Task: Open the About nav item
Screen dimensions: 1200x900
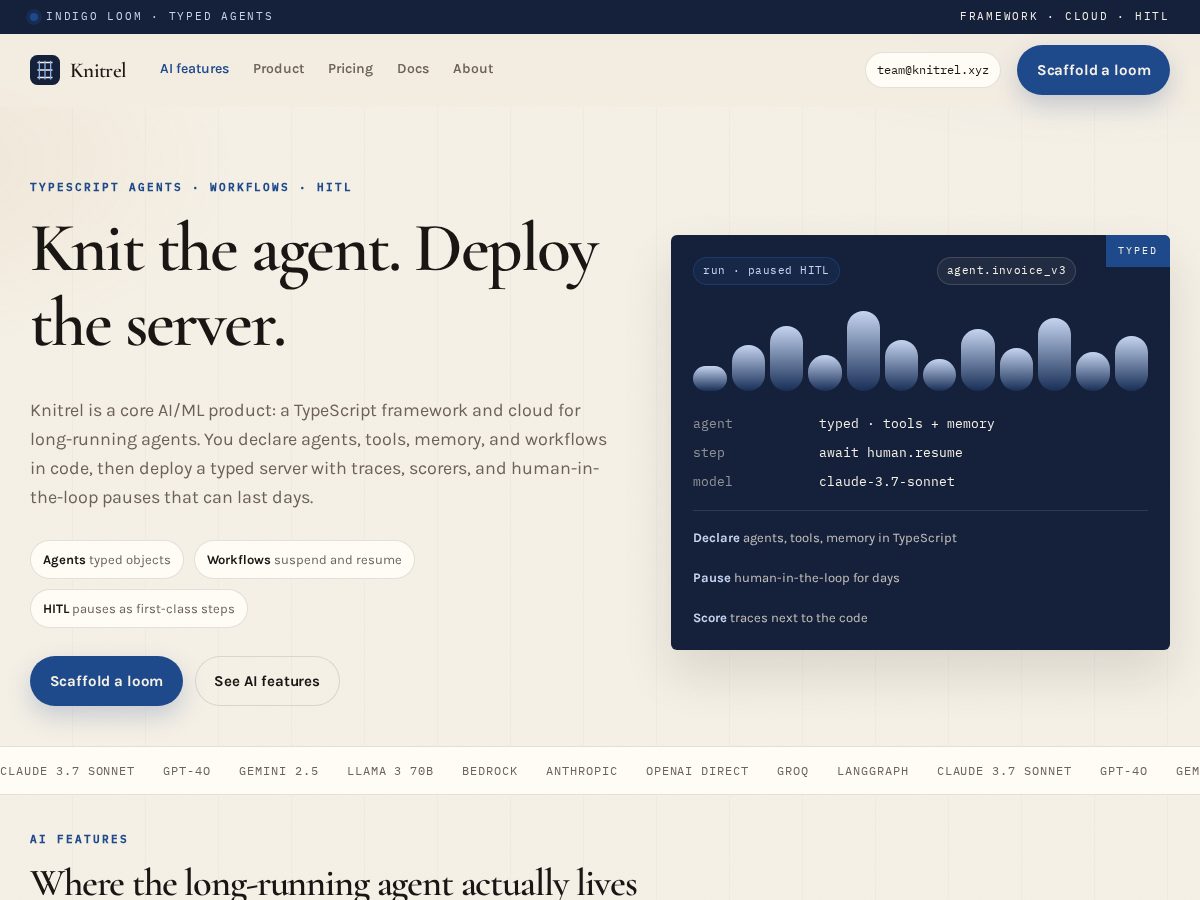Action: [x=473, y=69]
